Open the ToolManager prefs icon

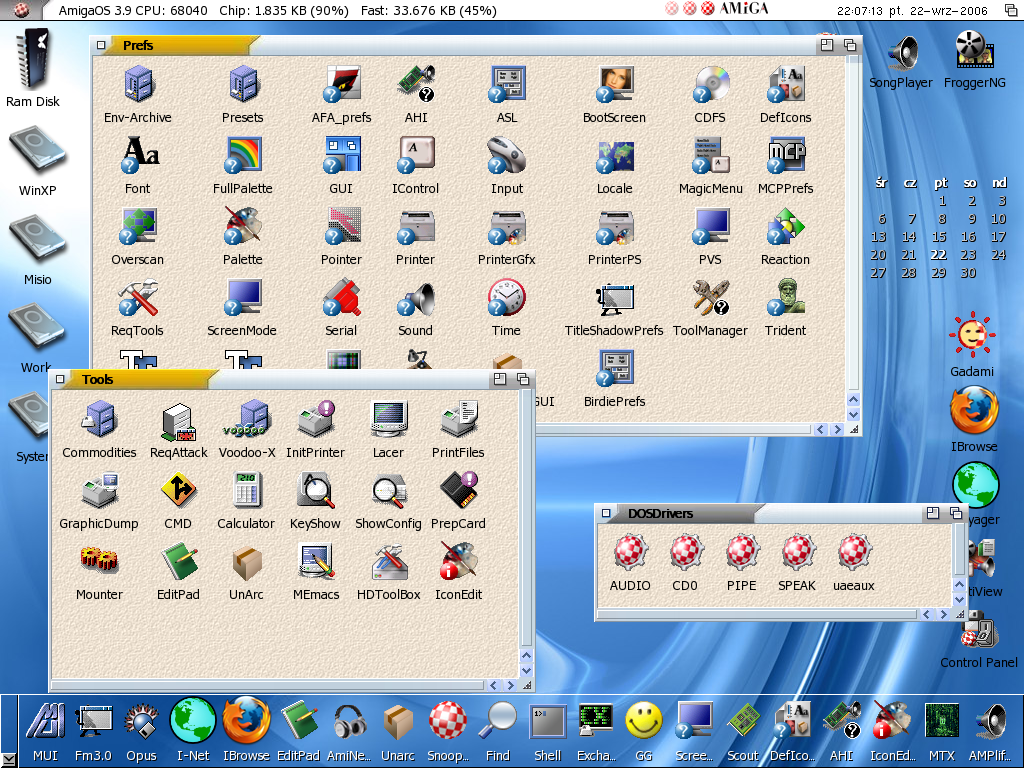[x=711, y=297]
